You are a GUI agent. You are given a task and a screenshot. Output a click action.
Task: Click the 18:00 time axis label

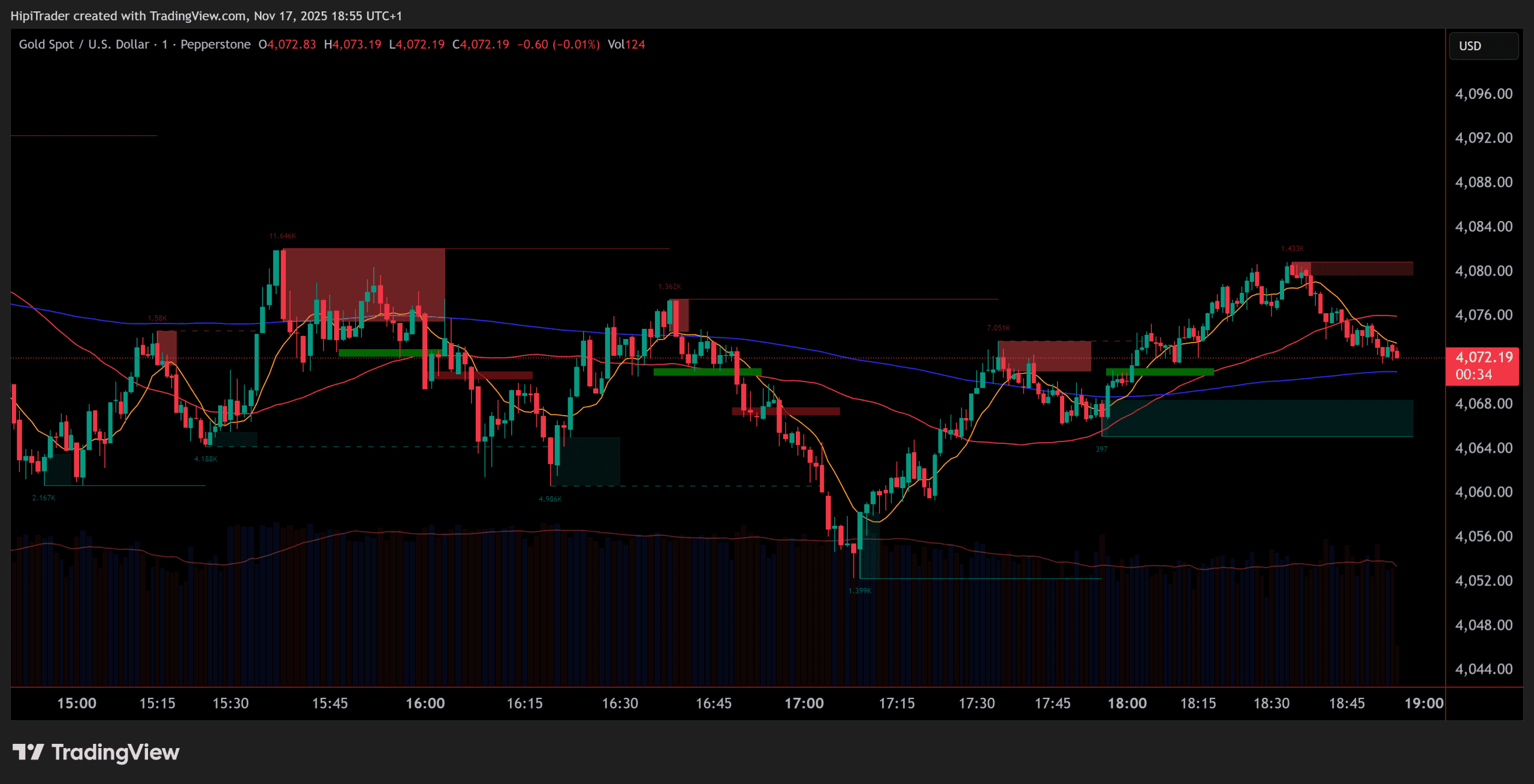1127,703
